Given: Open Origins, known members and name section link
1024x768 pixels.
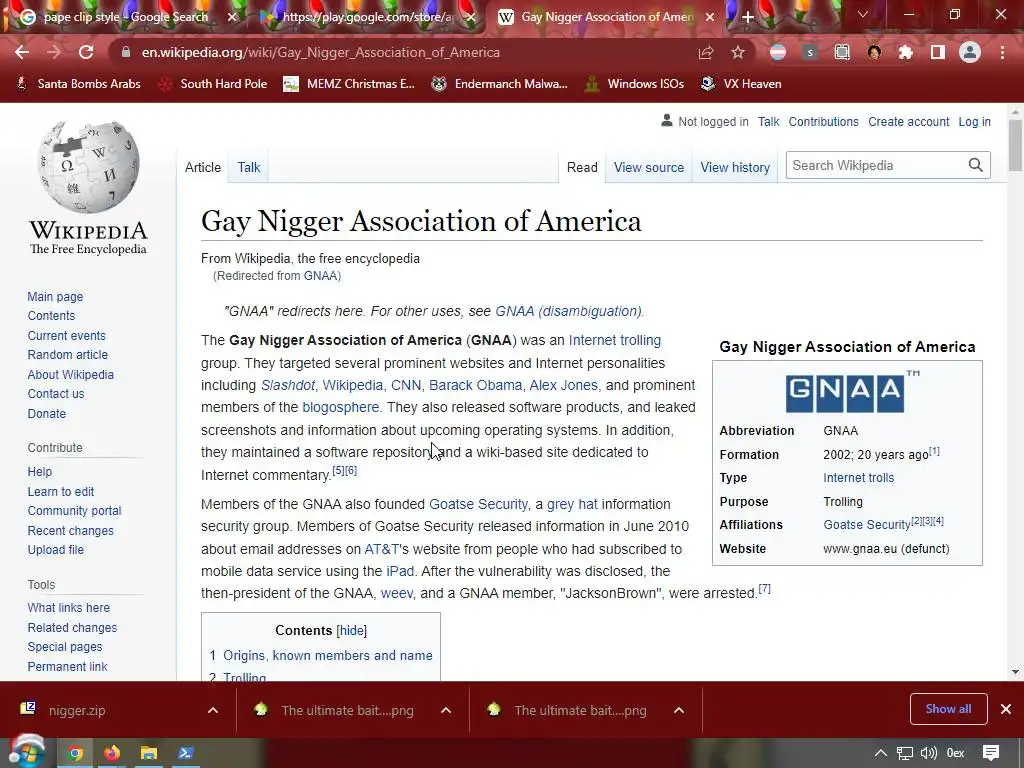Looking at the screenshot, I should point(328,655).
